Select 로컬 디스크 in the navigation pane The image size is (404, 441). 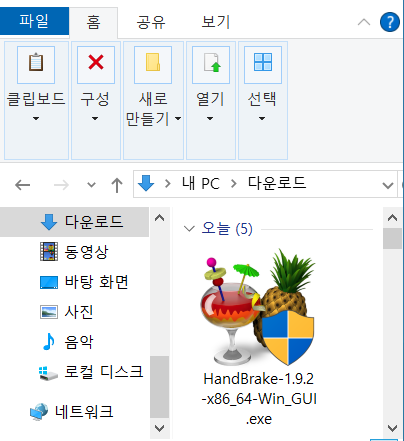[74, 372]
